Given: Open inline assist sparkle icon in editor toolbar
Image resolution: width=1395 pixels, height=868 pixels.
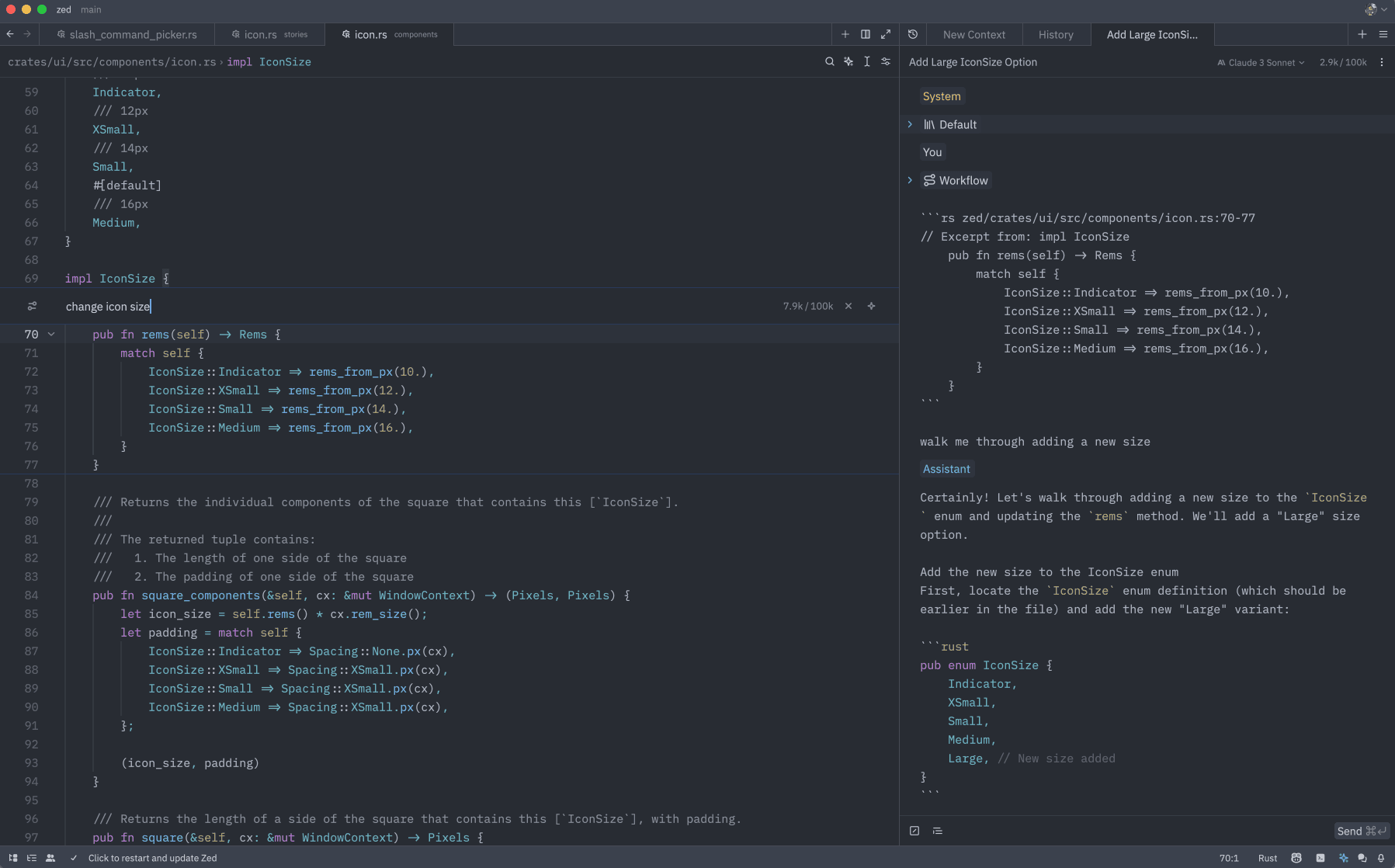Looking at the screenshot, I should 848,61.
